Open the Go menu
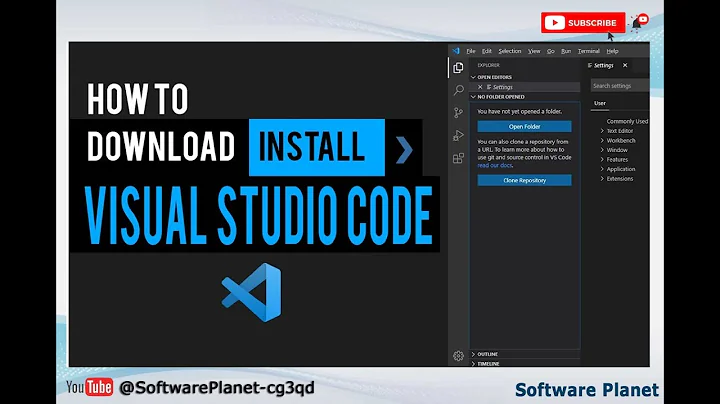 click(551, 51)
